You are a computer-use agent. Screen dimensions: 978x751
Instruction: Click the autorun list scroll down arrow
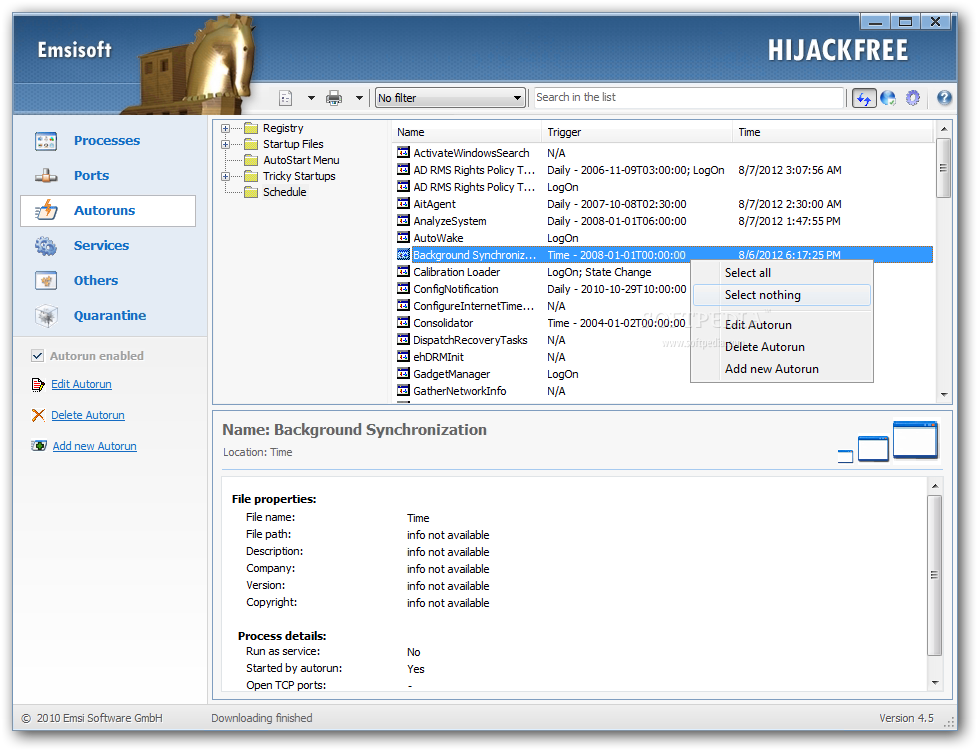(x=944, y=395)
